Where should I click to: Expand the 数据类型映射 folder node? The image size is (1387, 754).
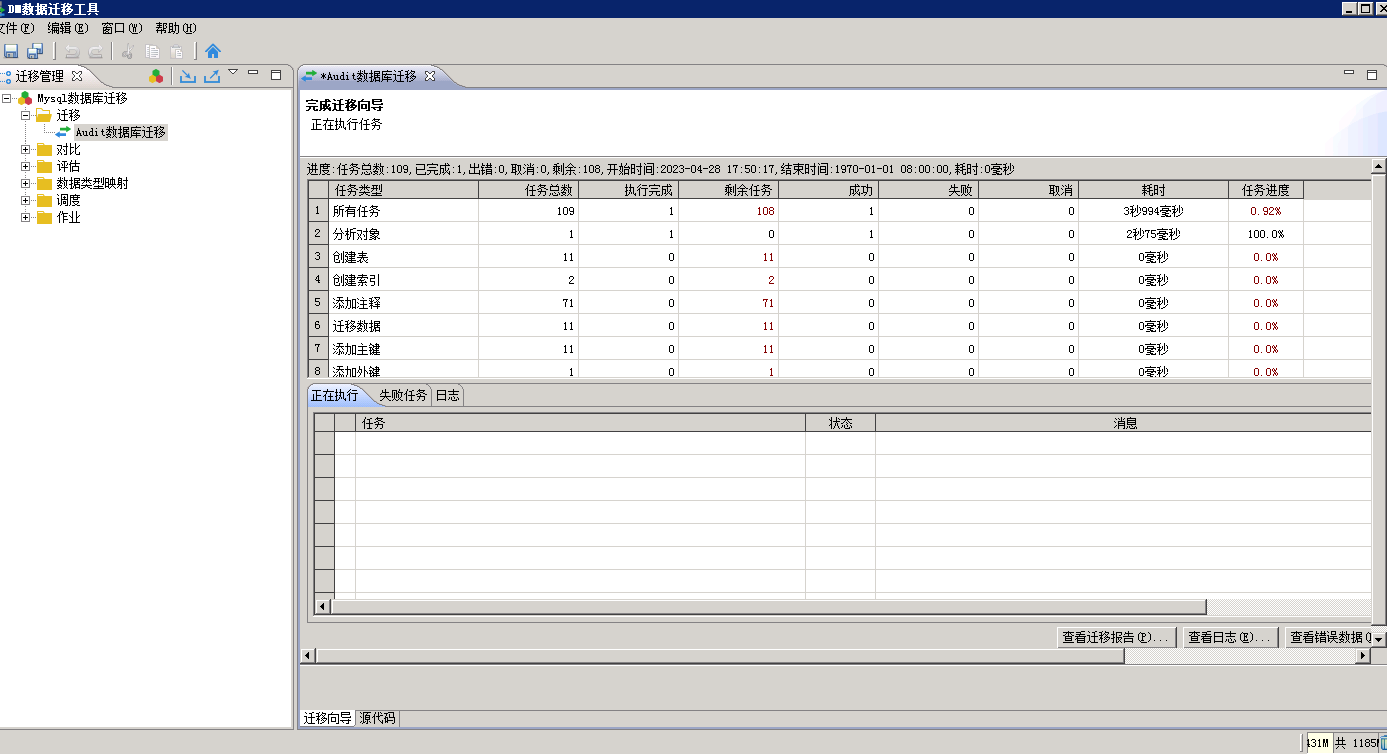point(26,183)
